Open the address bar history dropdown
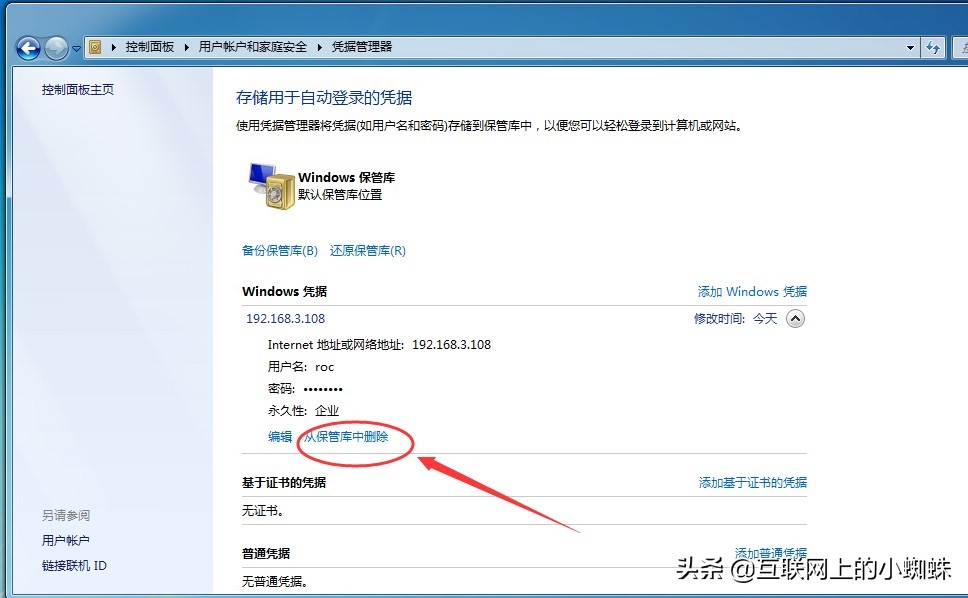This screenshot has width=968, height=598. 910,47
